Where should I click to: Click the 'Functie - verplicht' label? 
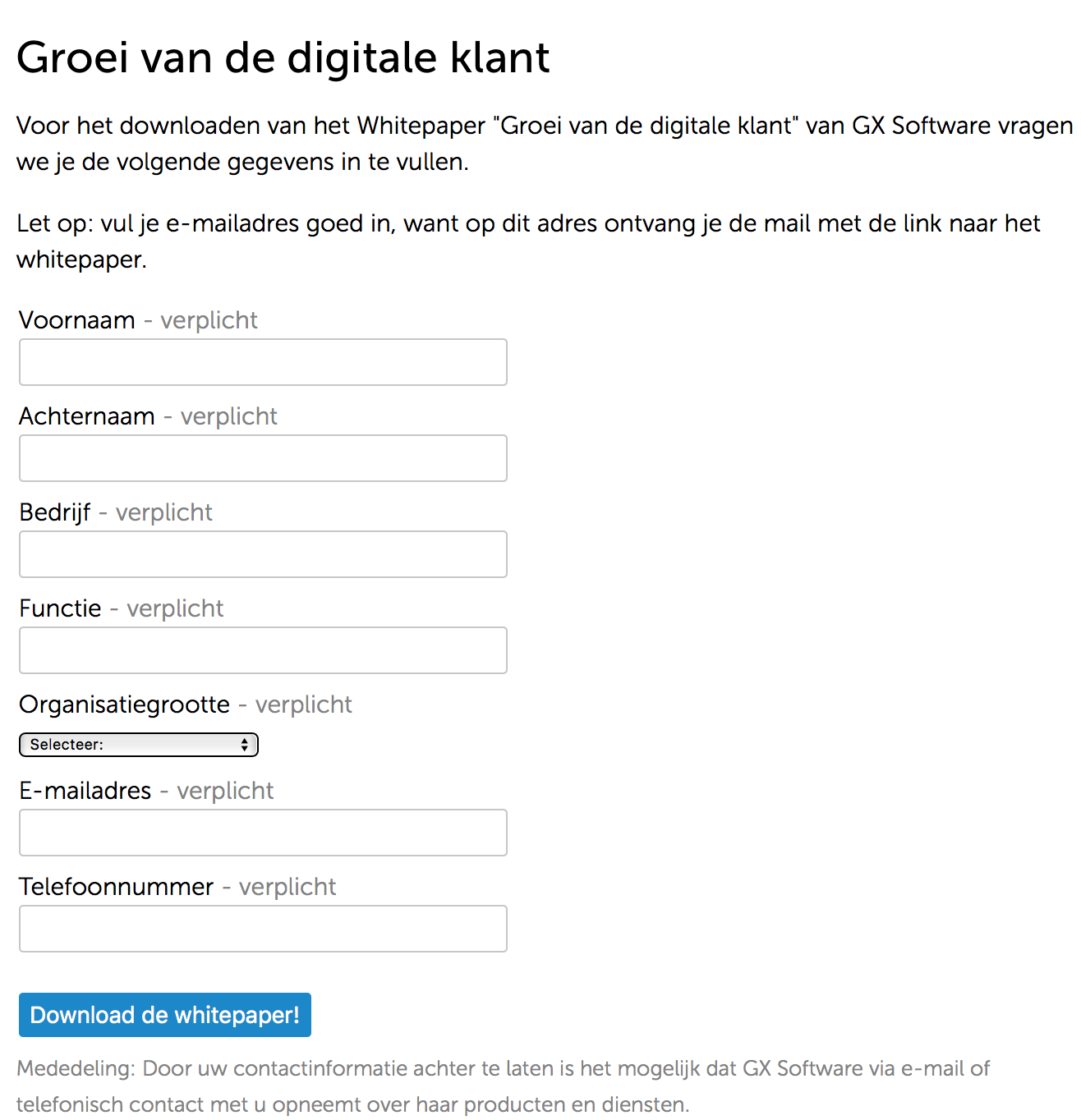(x=122, y=608)
